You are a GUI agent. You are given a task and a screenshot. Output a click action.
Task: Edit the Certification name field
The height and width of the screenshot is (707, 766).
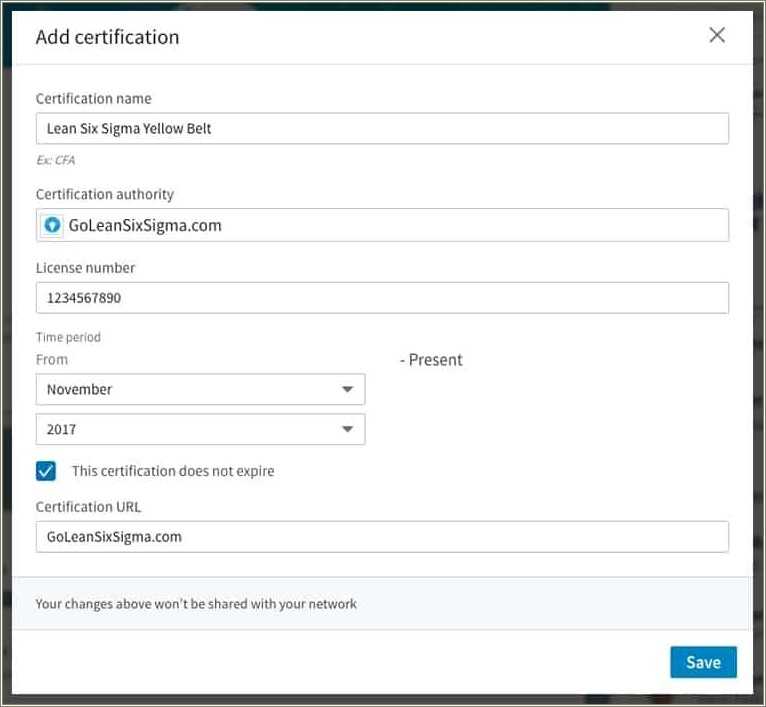(382, 129)
